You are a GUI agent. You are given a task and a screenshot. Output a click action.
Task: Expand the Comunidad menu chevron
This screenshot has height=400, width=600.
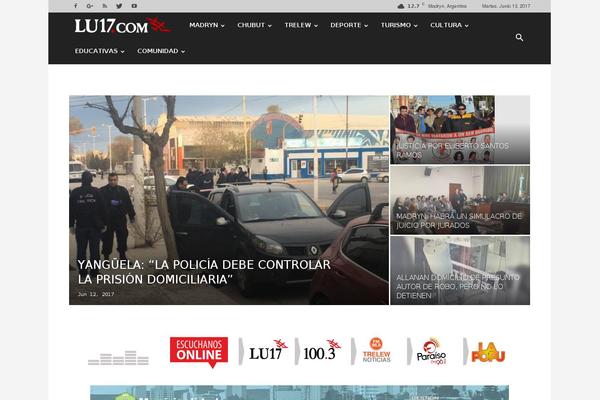183,52
